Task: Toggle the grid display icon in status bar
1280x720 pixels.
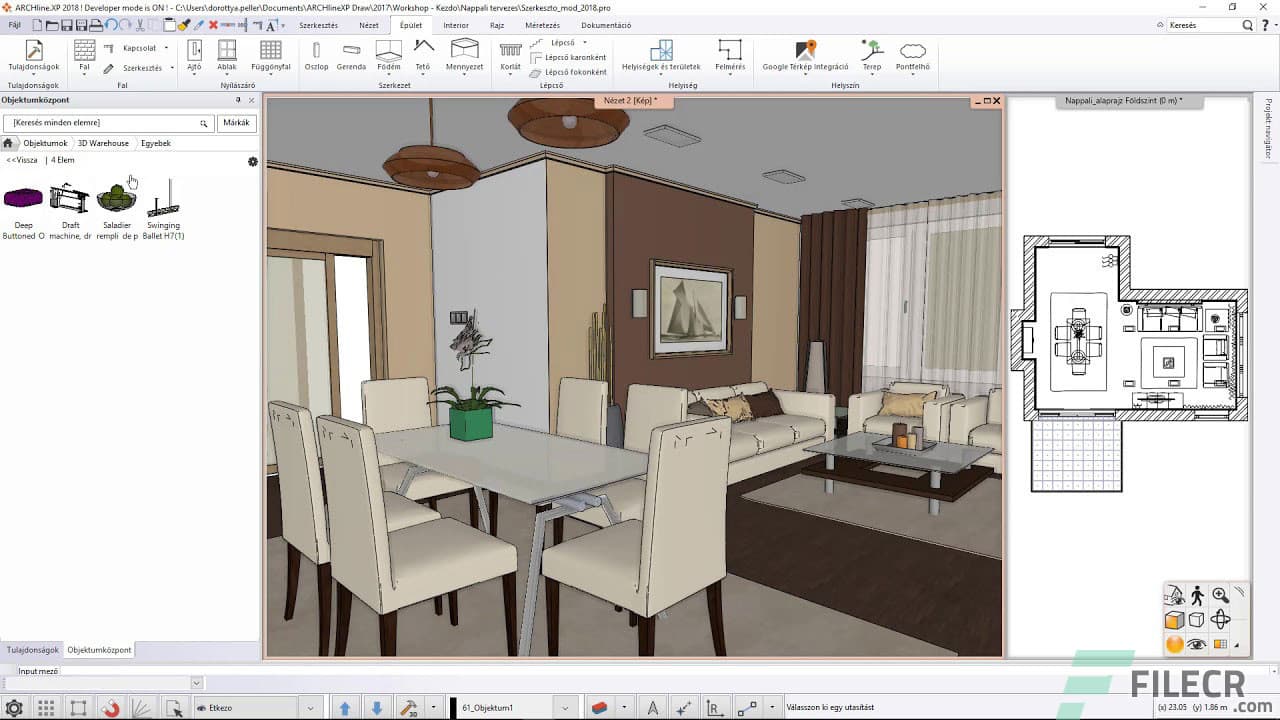Action: (x=44, y=707)
